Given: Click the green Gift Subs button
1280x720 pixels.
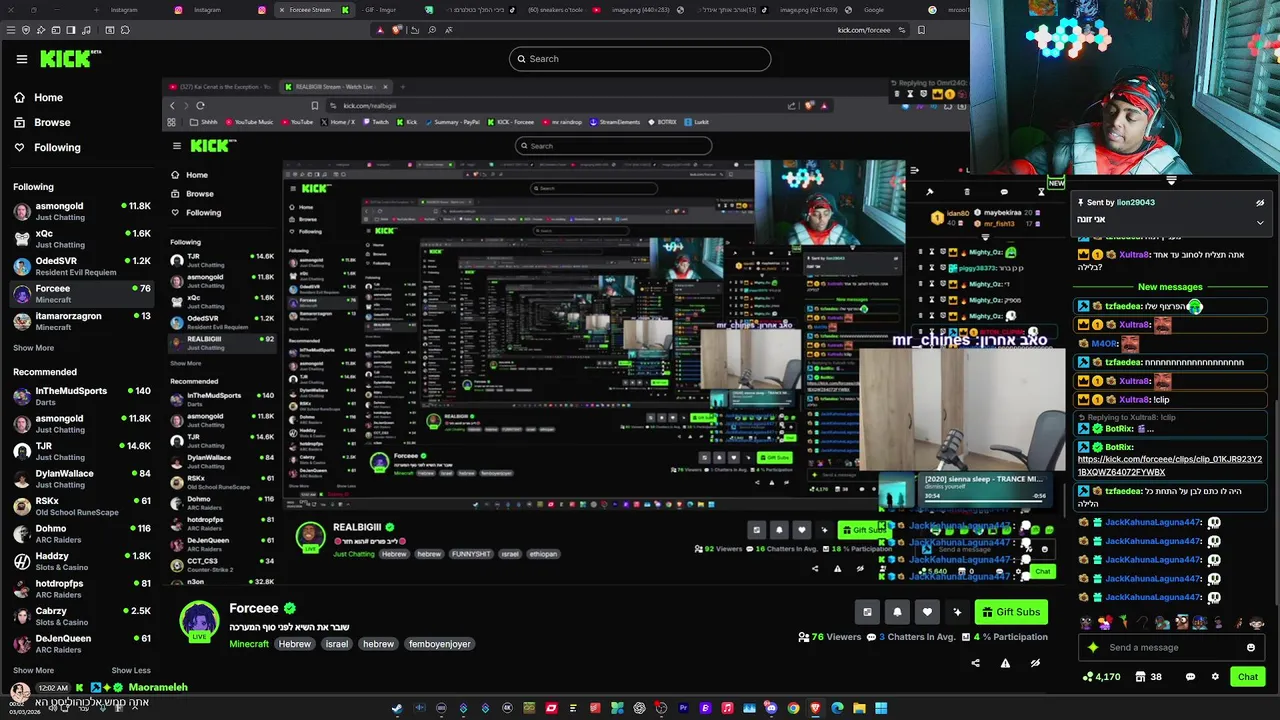Looking at the screenshot, I should coord(1011,612).
